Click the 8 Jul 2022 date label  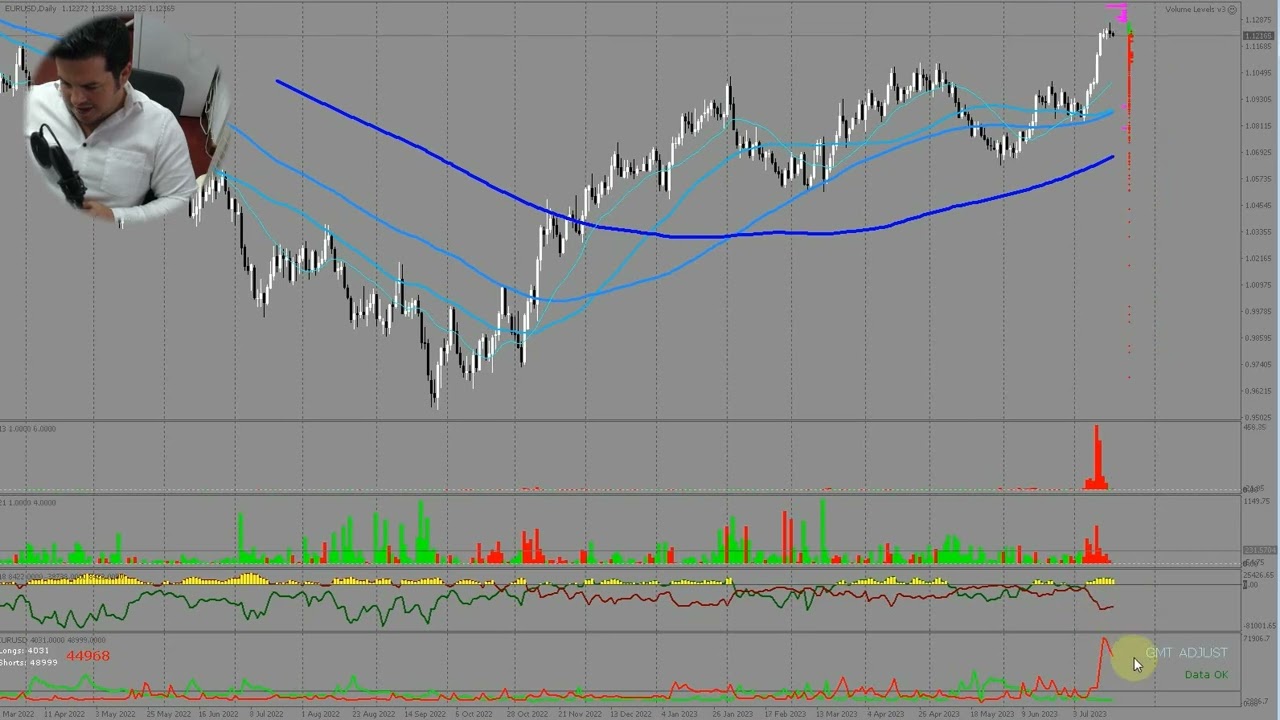coord(266,714)
